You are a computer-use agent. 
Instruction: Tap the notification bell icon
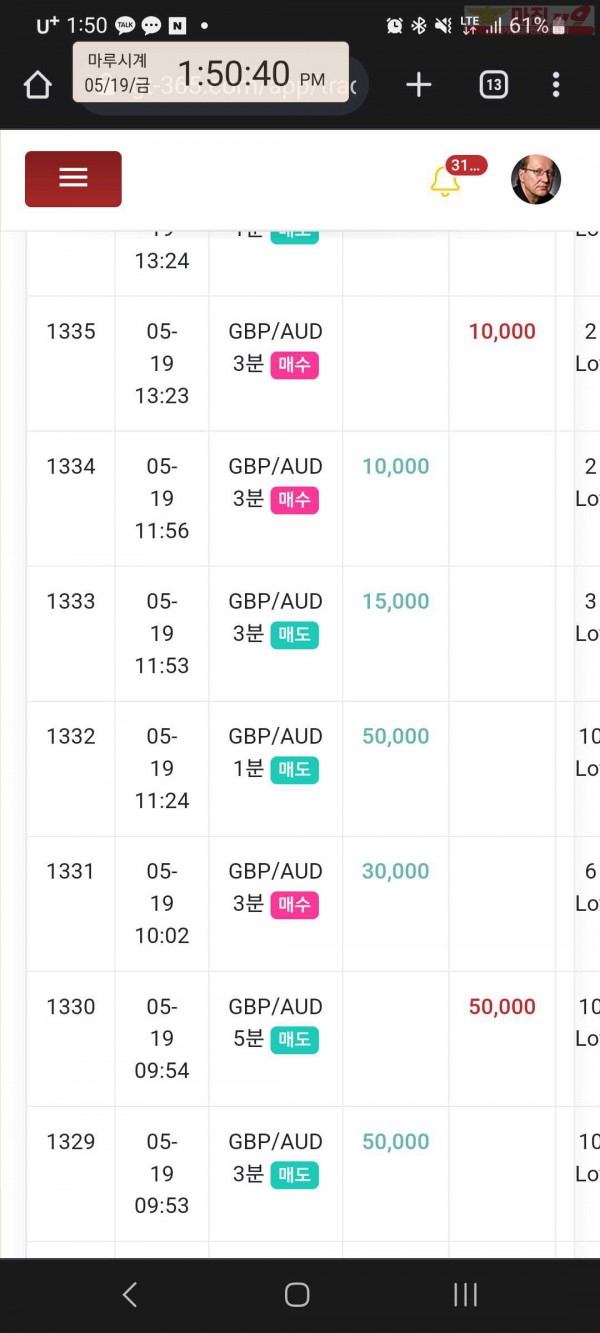coord(444,182)
